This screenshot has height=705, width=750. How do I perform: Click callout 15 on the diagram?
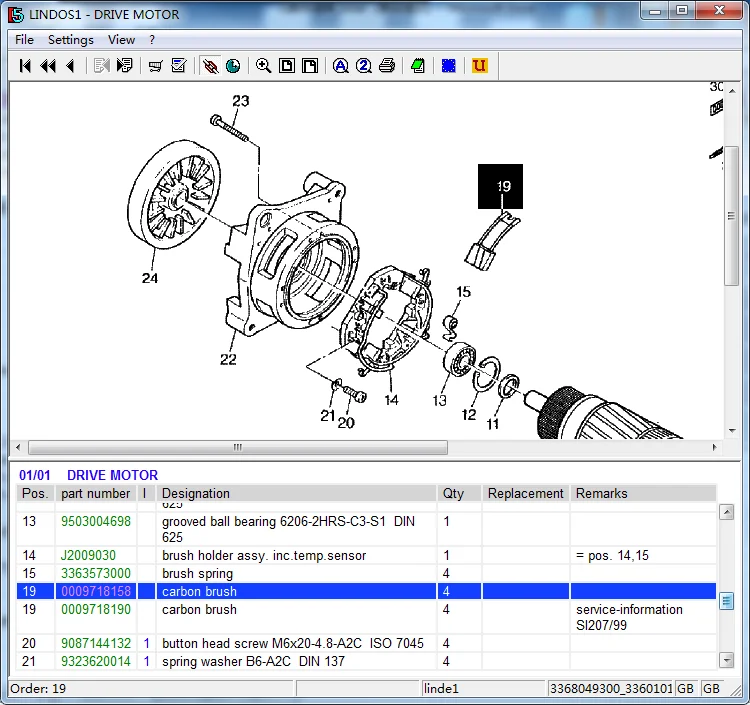463,291
